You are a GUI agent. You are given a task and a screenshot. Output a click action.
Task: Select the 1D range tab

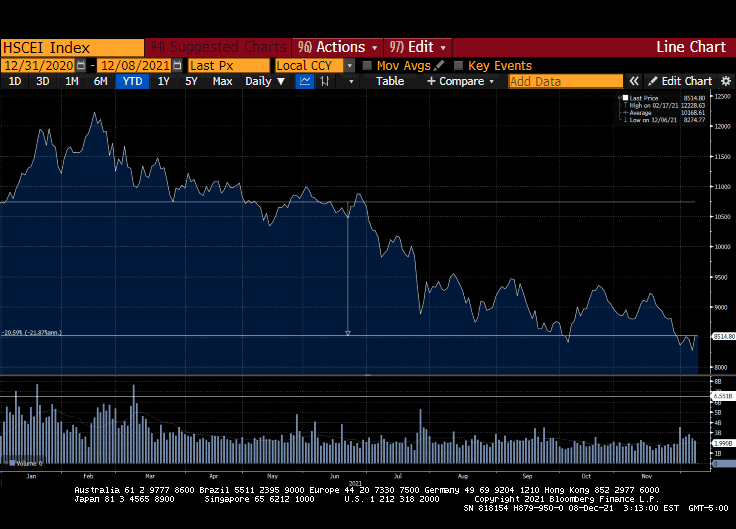click(15, 81)
